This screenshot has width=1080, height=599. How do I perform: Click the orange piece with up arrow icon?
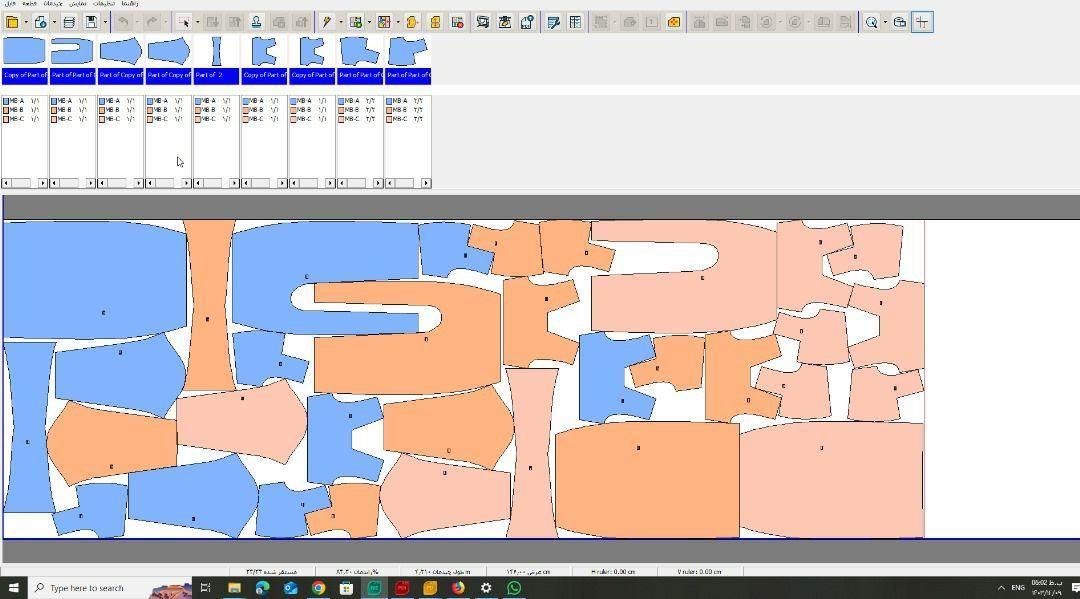pyautogui.click(x=435, y=22)
